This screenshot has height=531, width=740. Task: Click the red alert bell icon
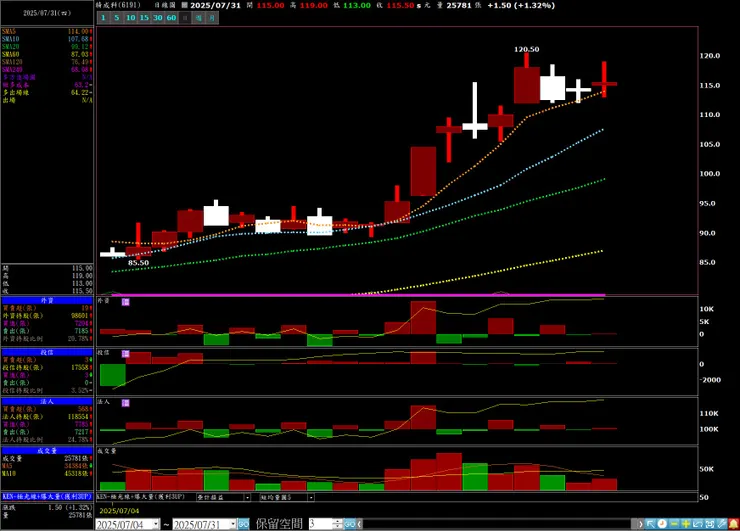[733, 524]
